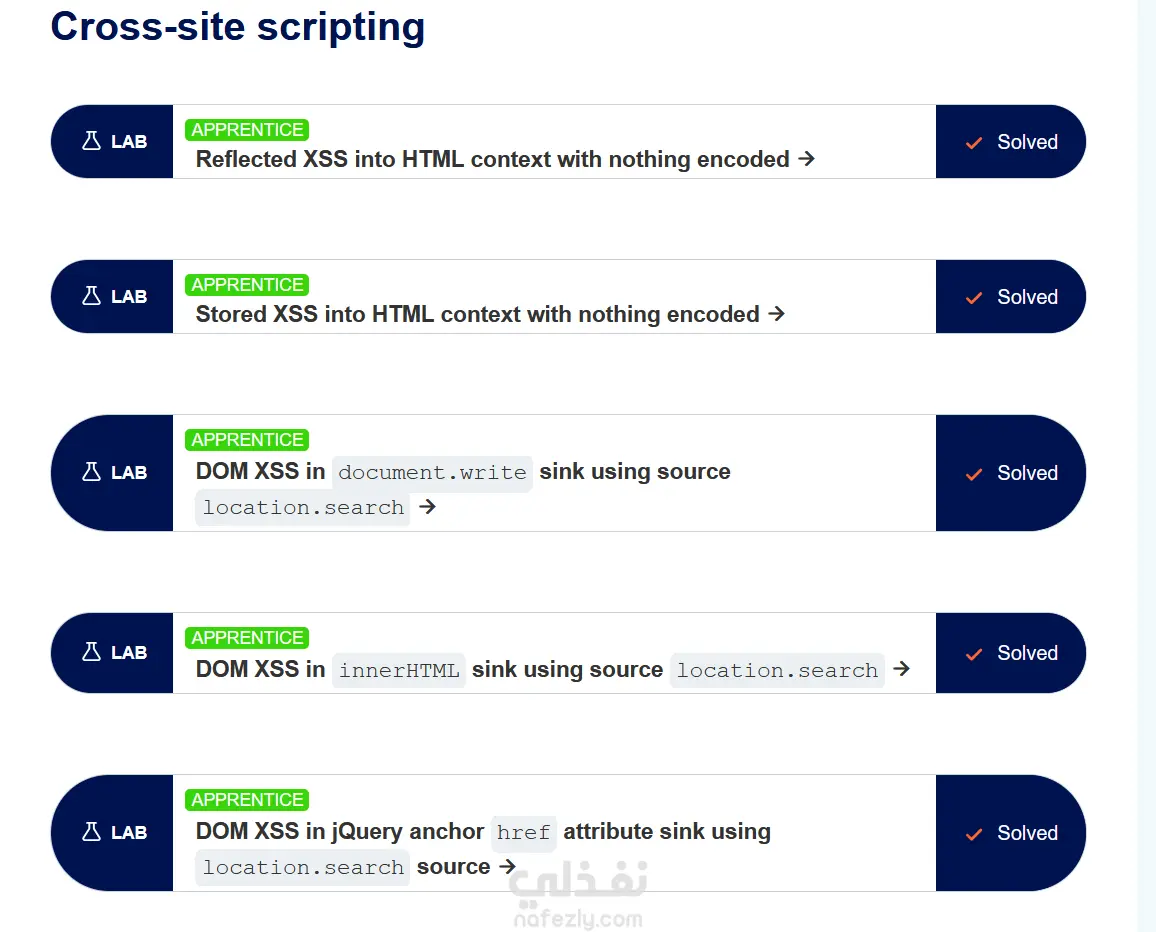This screenshot has width=1156, height=932.
Task: Click the arrow after Stored XSS lab title
Action: coord(777,314)
